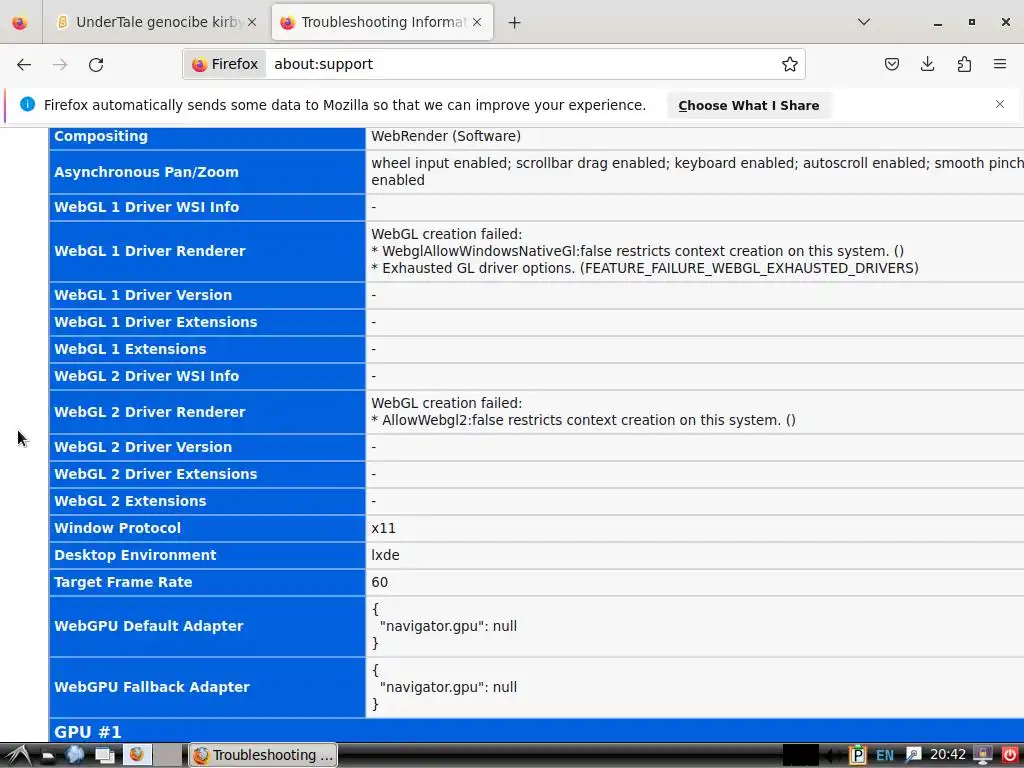Click the WebRender (Software) value

[446, 136]
